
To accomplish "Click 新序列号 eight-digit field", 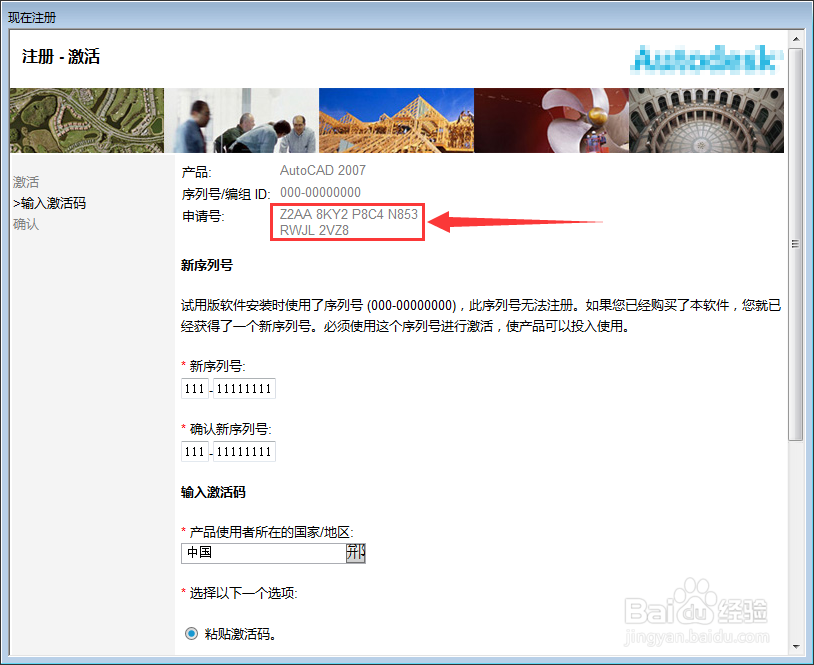I will click(x=244, y=388).
